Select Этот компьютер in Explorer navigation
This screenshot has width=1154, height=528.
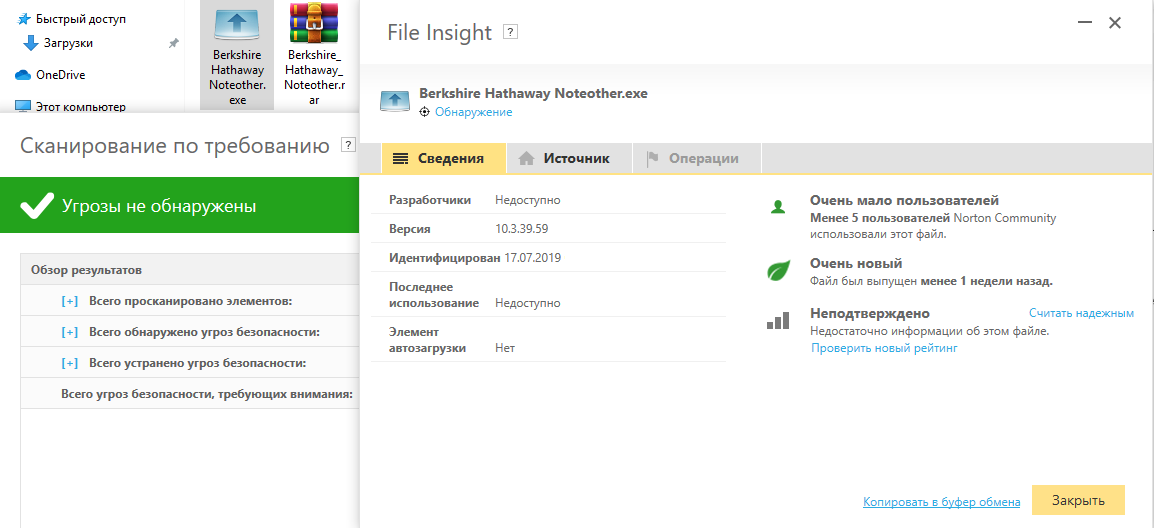point(81,107)
